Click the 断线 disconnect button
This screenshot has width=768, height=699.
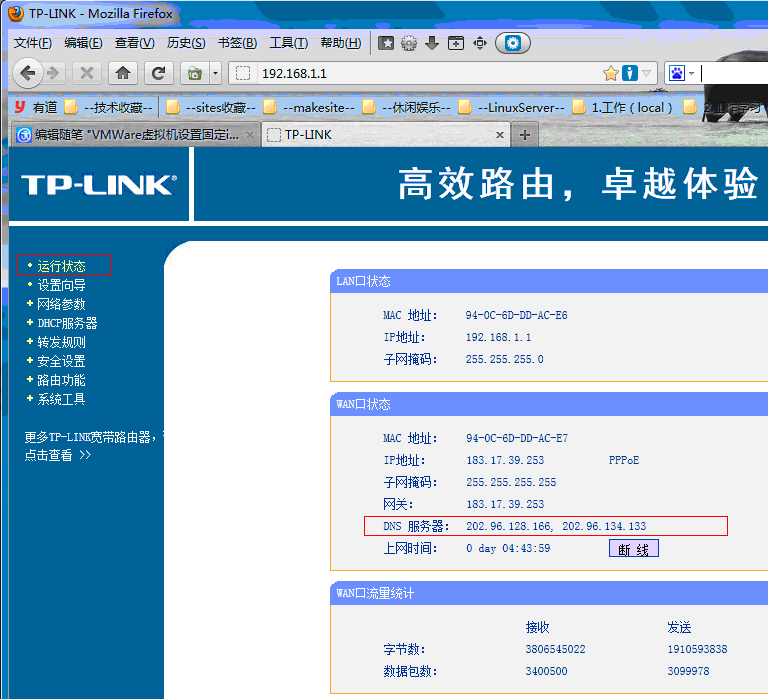pos(634,549)
